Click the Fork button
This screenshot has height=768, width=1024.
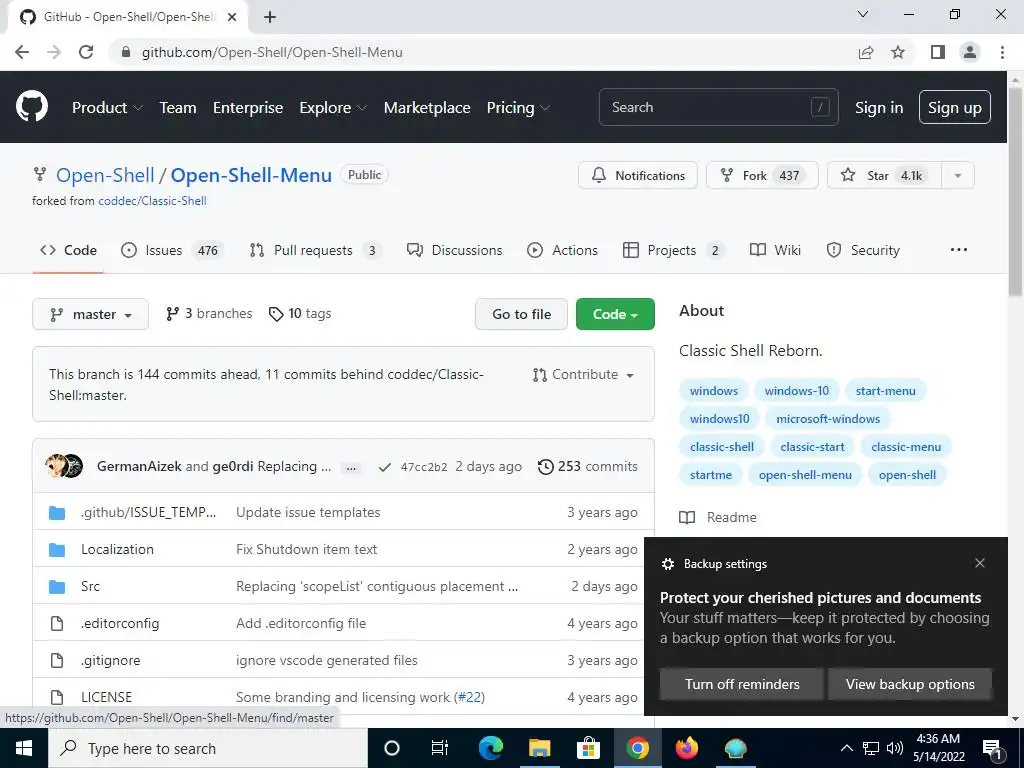click(762, 175)
